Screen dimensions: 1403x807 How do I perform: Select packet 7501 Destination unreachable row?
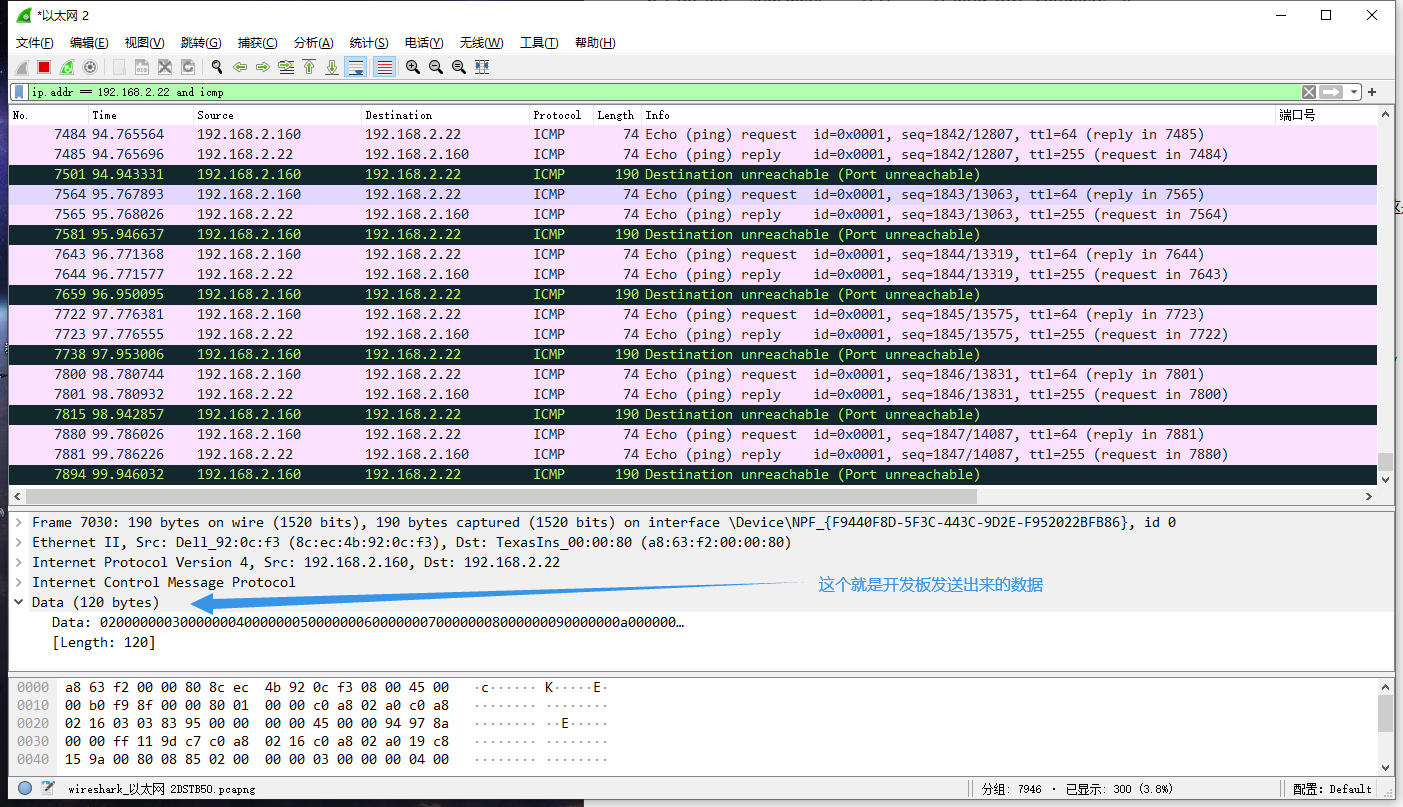(x=692, y=174)
